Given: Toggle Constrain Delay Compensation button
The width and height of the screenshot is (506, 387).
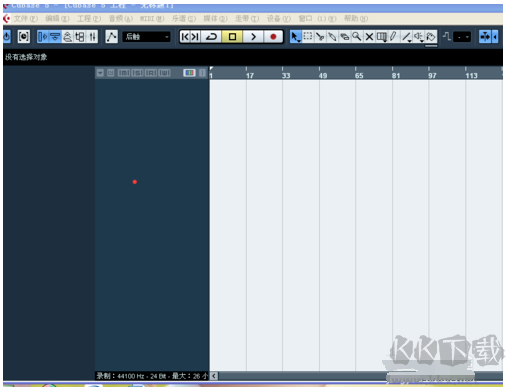Looking at the screenshot, I should pyautogui.click(x=24, y=36).
